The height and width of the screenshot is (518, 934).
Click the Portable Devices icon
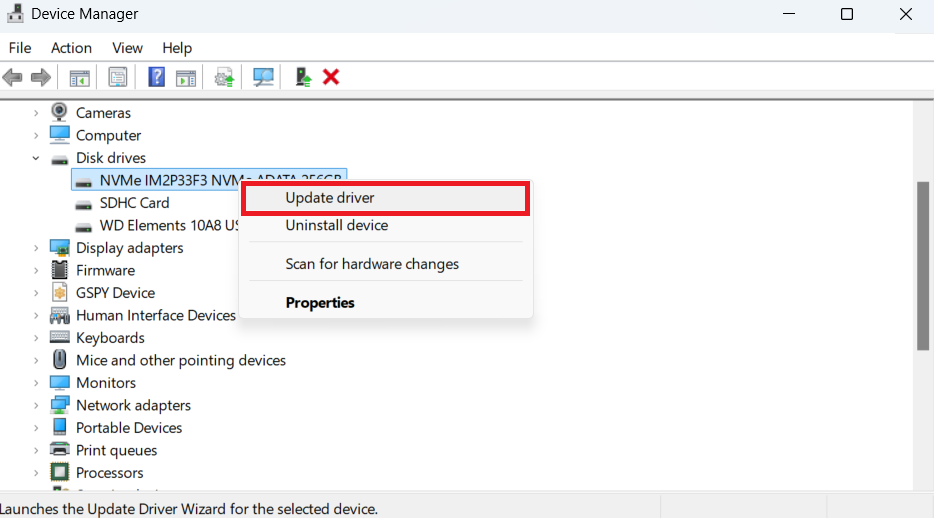(x=60, y=427)
